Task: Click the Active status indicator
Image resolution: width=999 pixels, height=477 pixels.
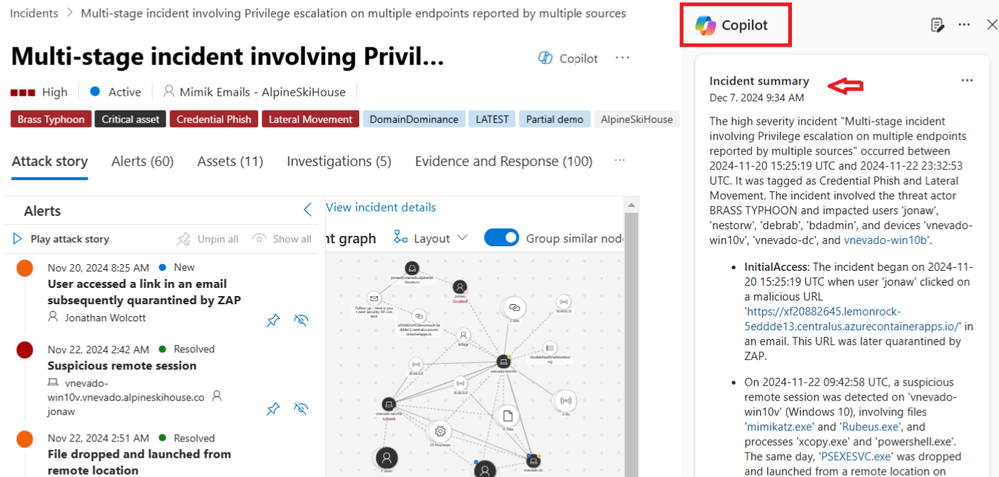Action: point(116,92)
